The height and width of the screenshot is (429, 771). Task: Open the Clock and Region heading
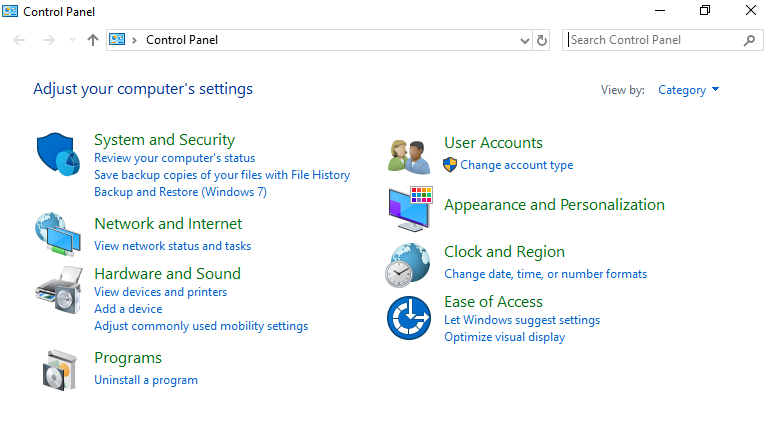point(504,252)
